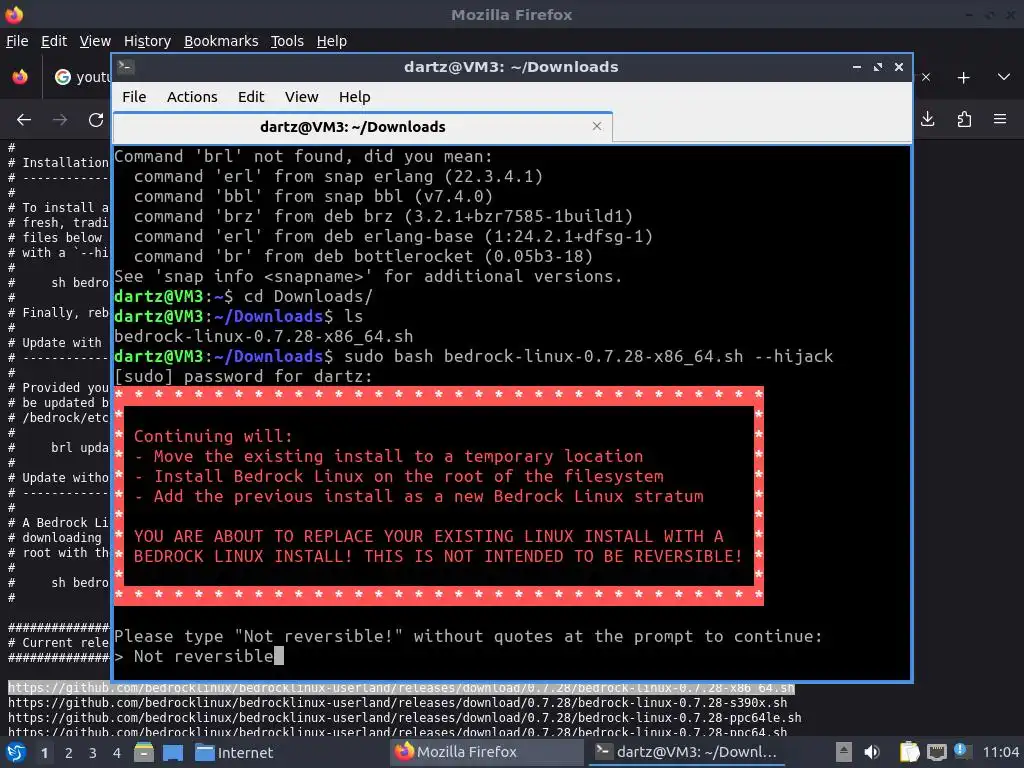Click the 11:04 clock
This screenshot has height=768, width=1024.
pos(1000,752)
